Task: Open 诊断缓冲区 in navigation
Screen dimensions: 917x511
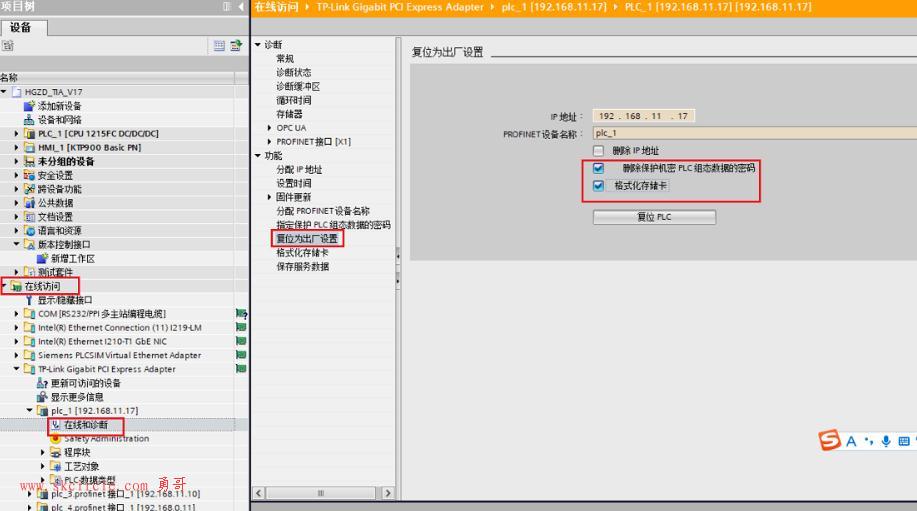Action: pyautogui.click(x=298, y=86)
